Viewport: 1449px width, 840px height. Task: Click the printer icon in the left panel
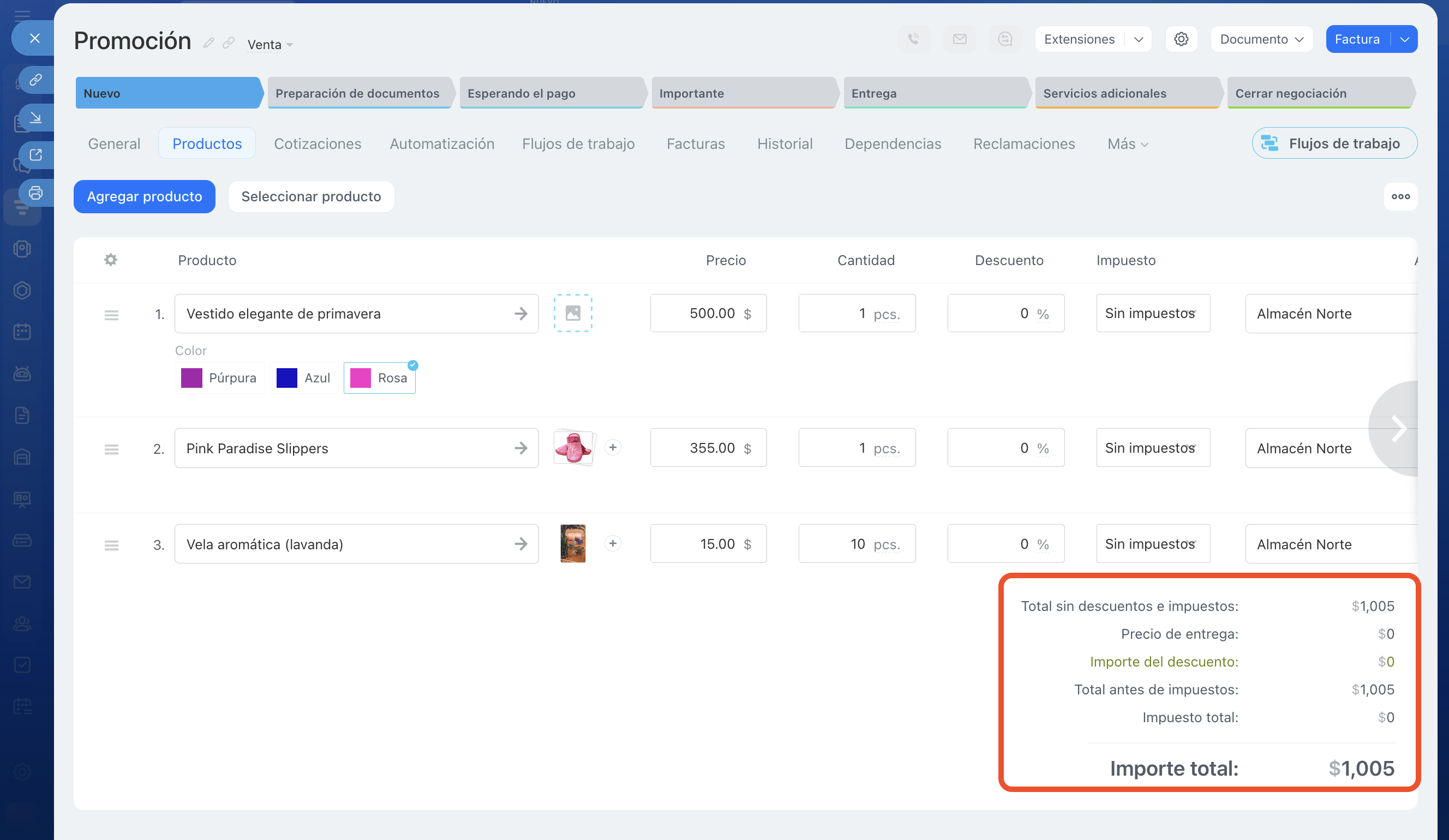pos(35,193)
